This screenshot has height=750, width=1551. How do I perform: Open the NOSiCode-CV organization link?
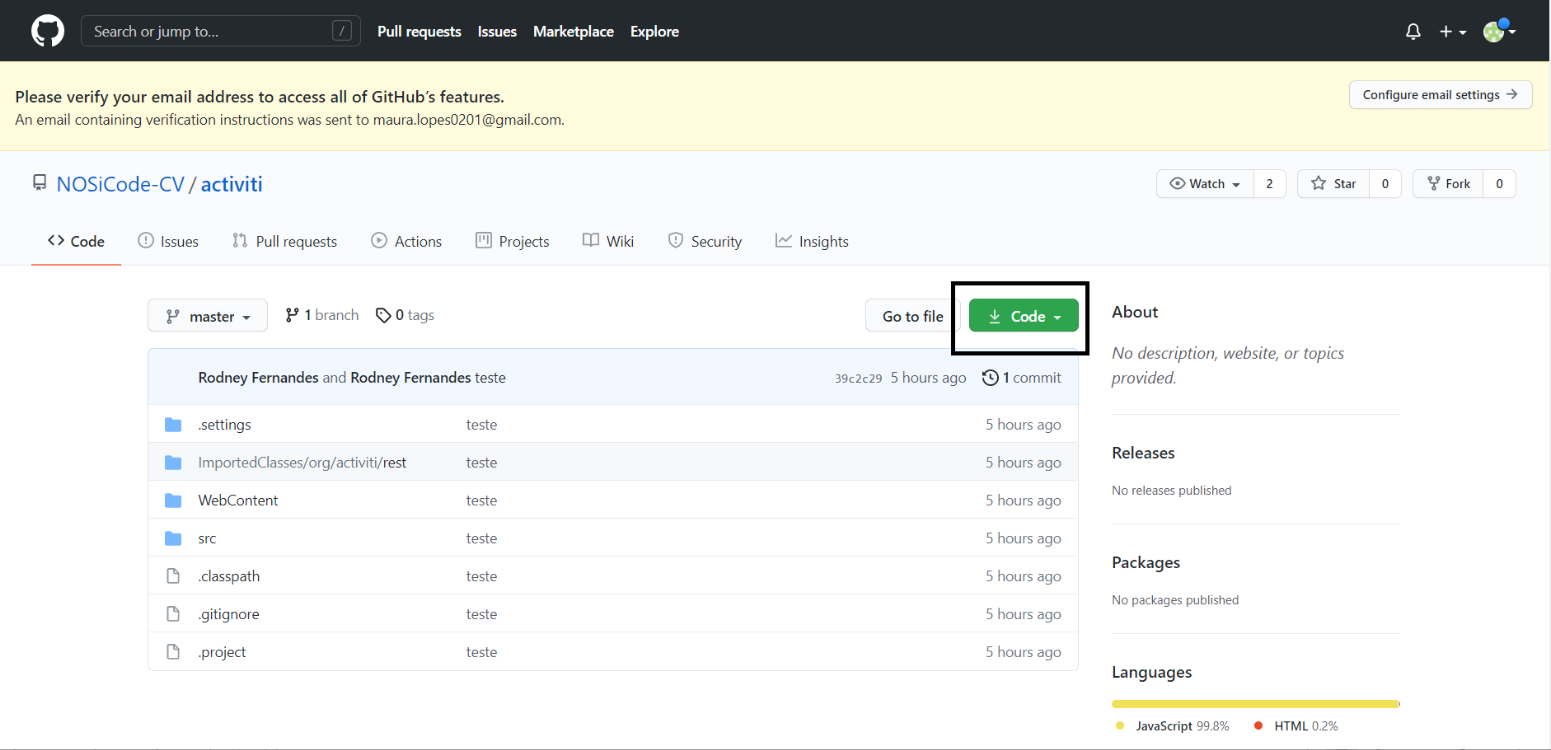point(120,184)
